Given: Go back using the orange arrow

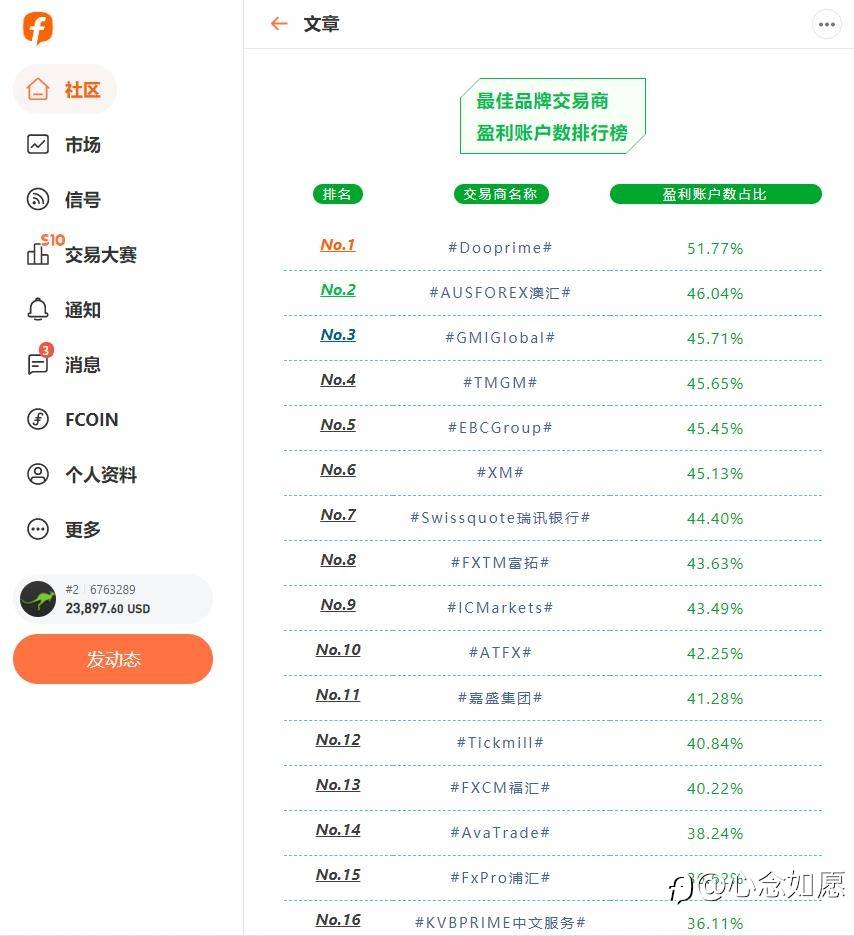Looking at the screenshot, I should [x=279, y=24].
